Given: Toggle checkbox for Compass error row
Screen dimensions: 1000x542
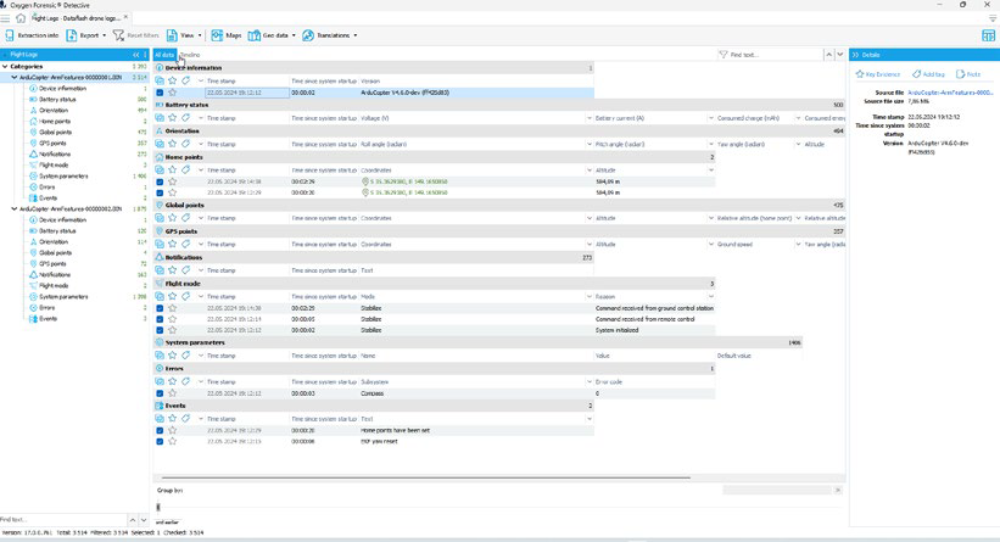Looking at the screenshot, I should click(x=160, y=393).
